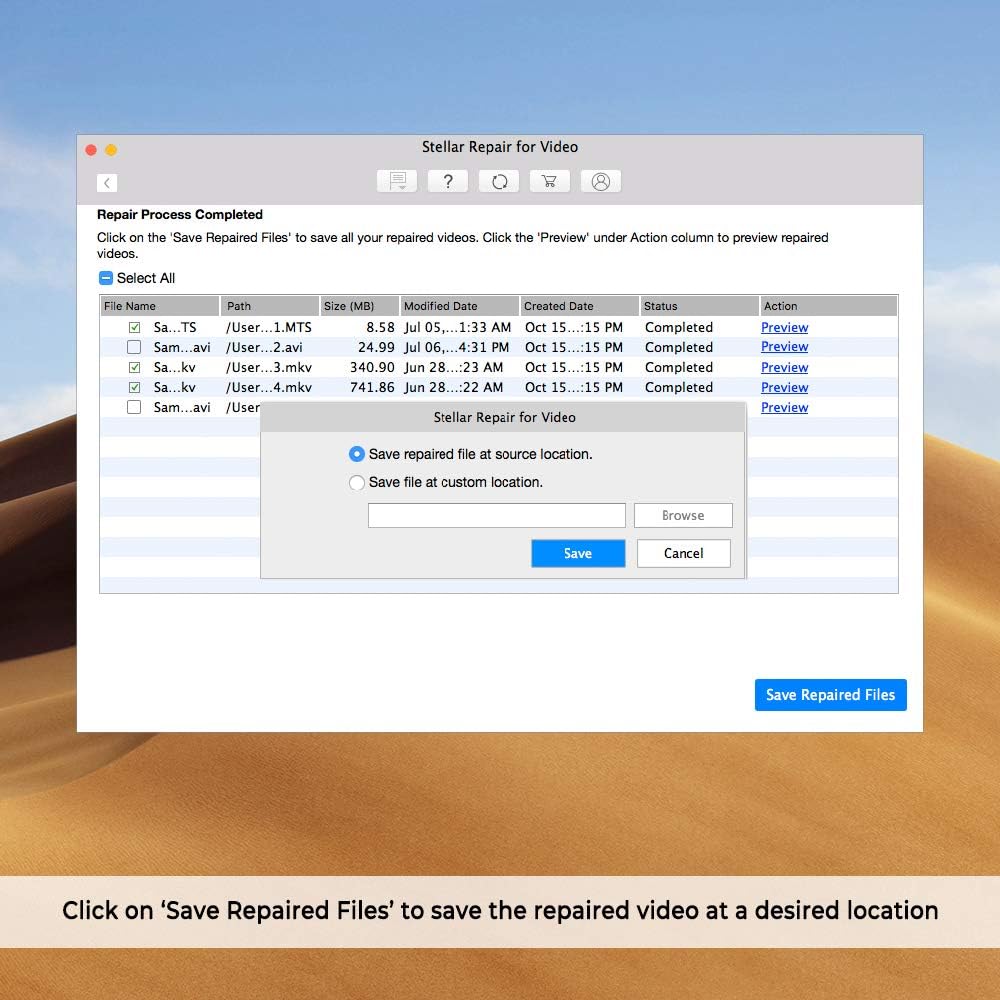Sort files by Modified Date header
Screen dimensions: 1000x1000
459,306
